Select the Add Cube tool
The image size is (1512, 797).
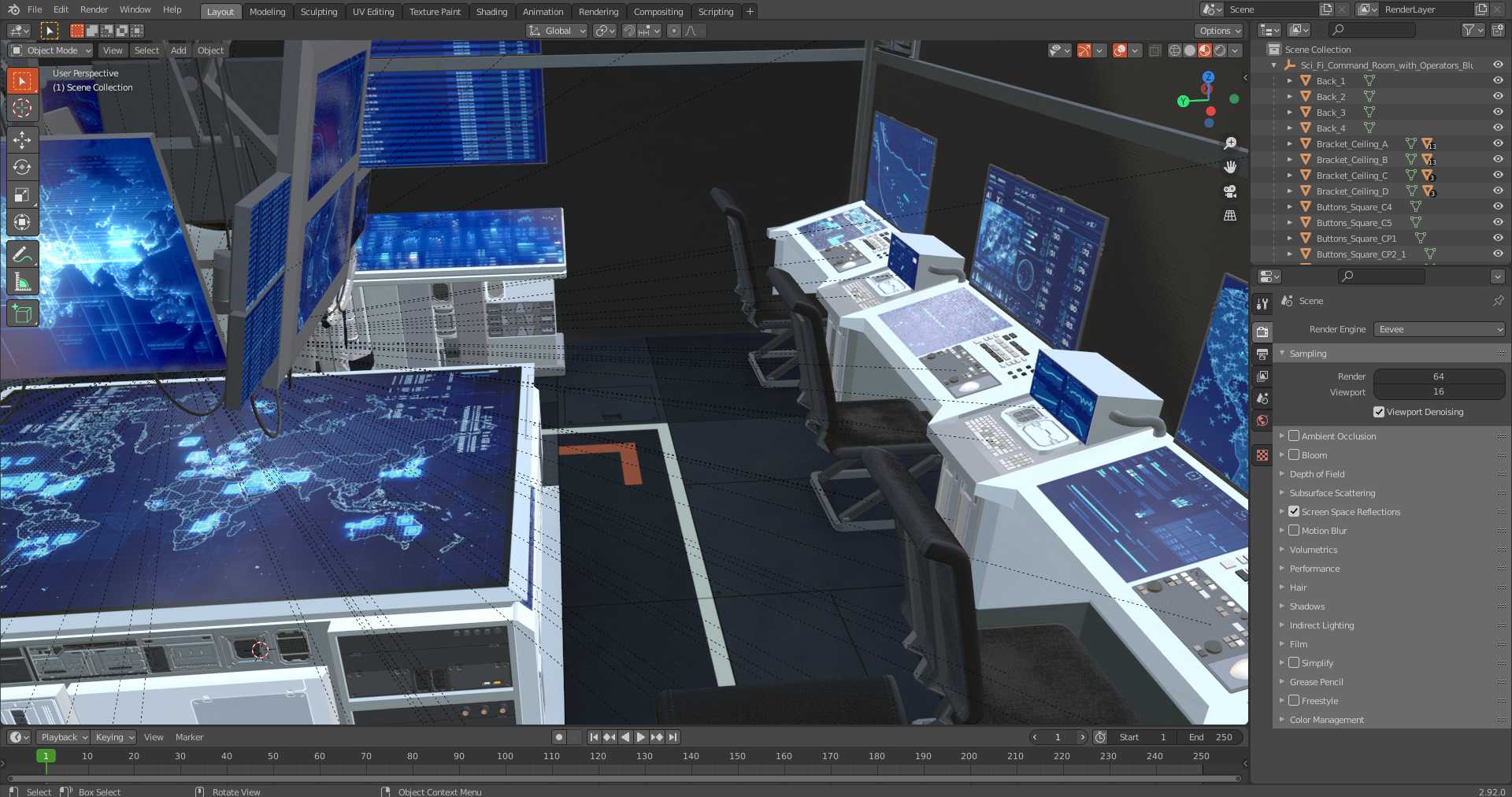tap(22, 313)
